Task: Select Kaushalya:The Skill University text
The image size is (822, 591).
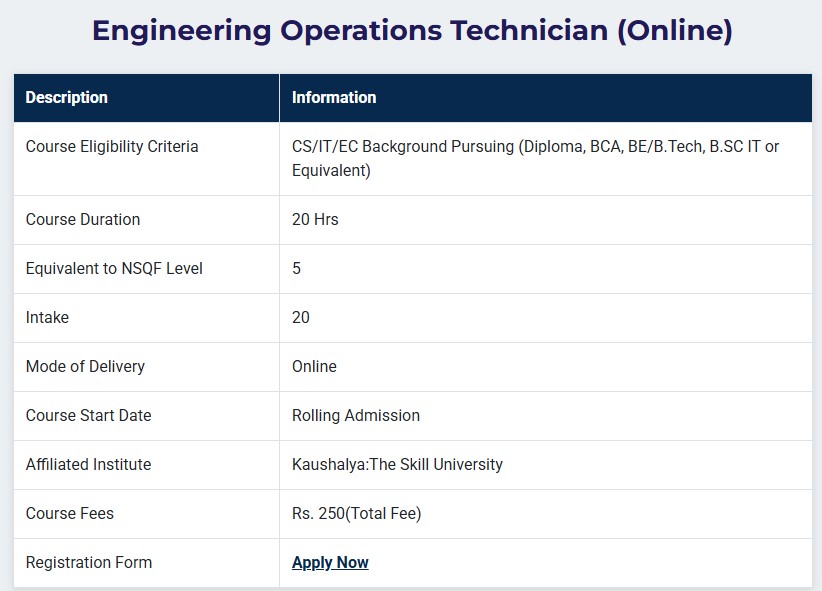Action: tap(397, 464)
